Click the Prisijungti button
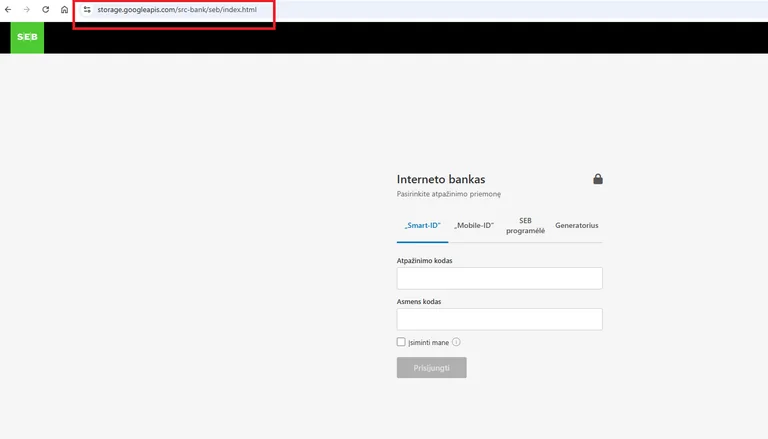 [432, 367]
